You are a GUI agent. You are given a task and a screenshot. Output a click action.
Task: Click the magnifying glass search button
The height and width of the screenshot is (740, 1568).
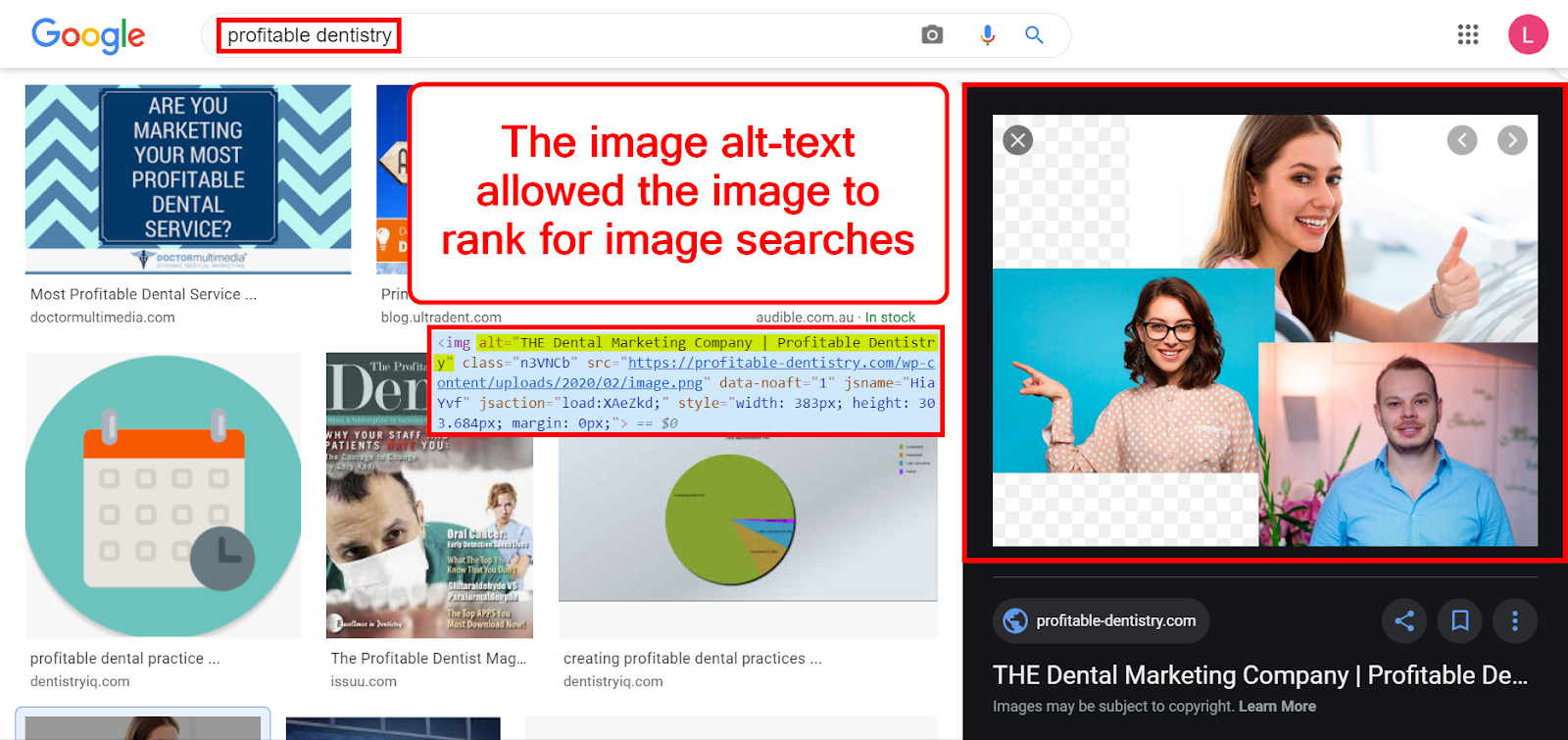coord(1034,35)
